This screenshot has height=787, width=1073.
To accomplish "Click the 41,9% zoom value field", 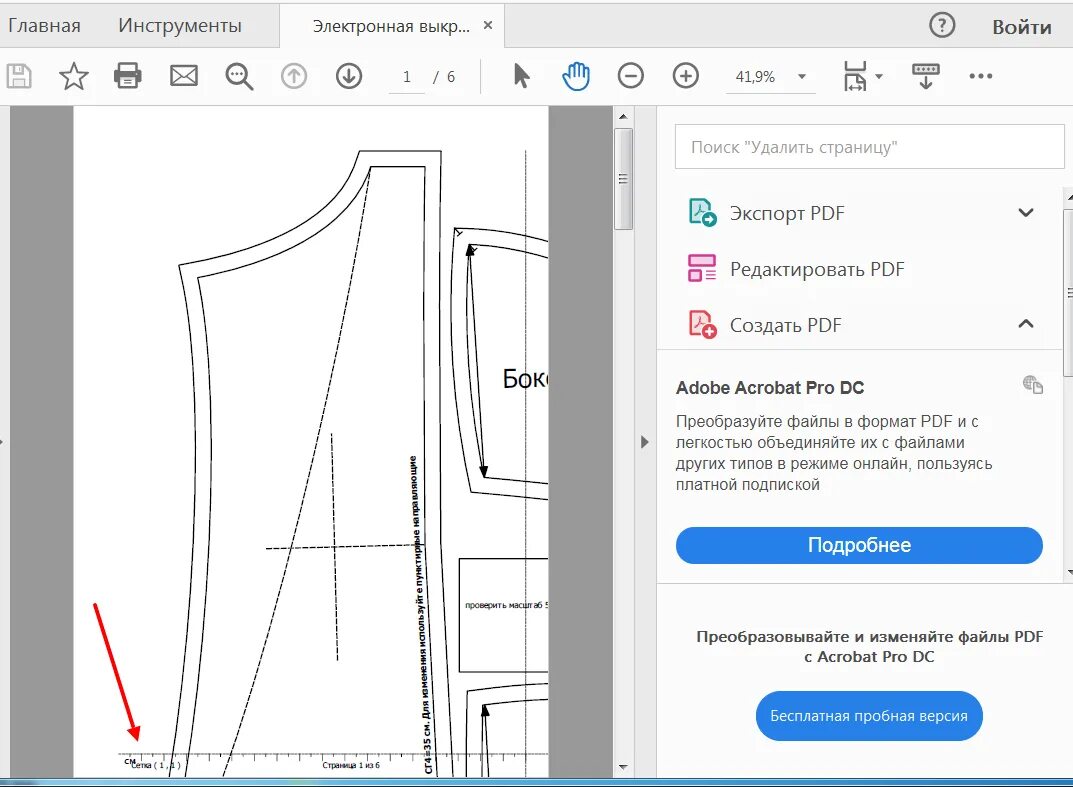I will click(x=756, y=77).
